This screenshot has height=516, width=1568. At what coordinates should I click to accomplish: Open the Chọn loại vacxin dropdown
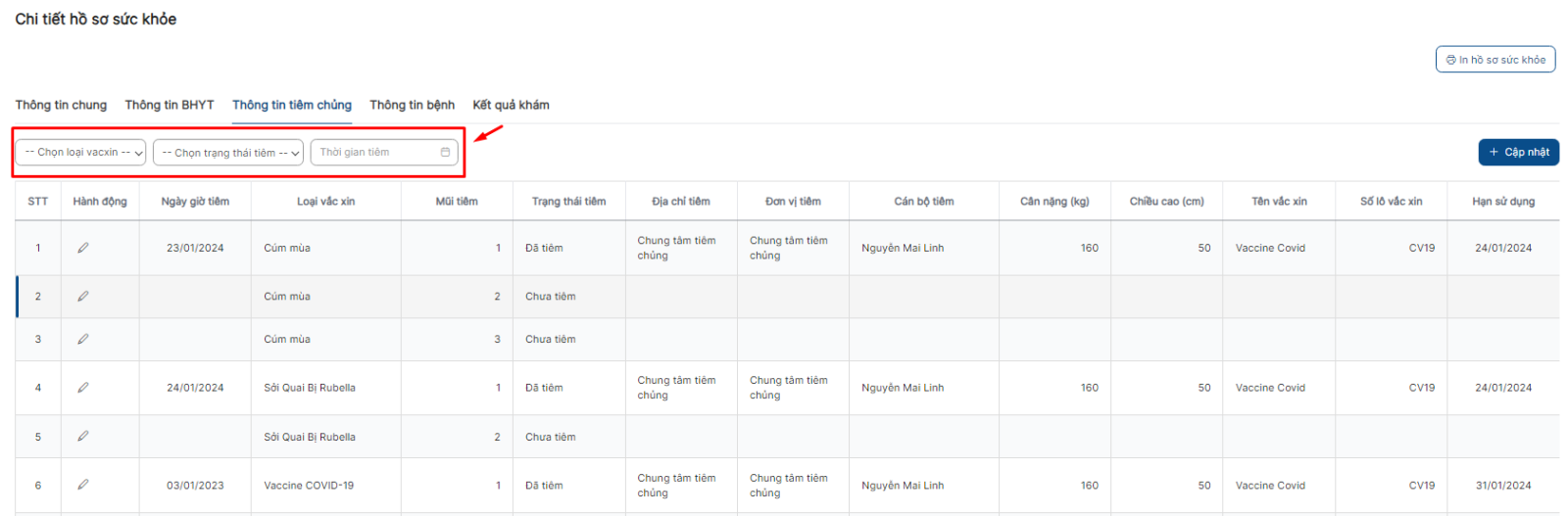(81, 153)
